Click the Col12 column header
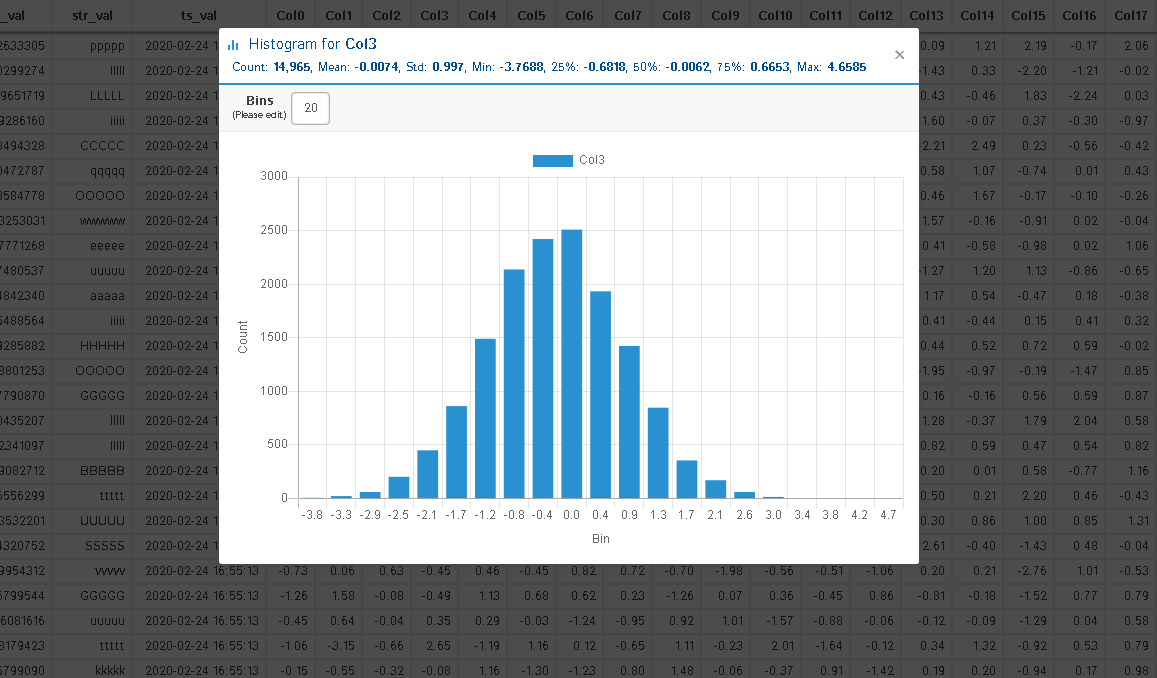 click(876, 15)
